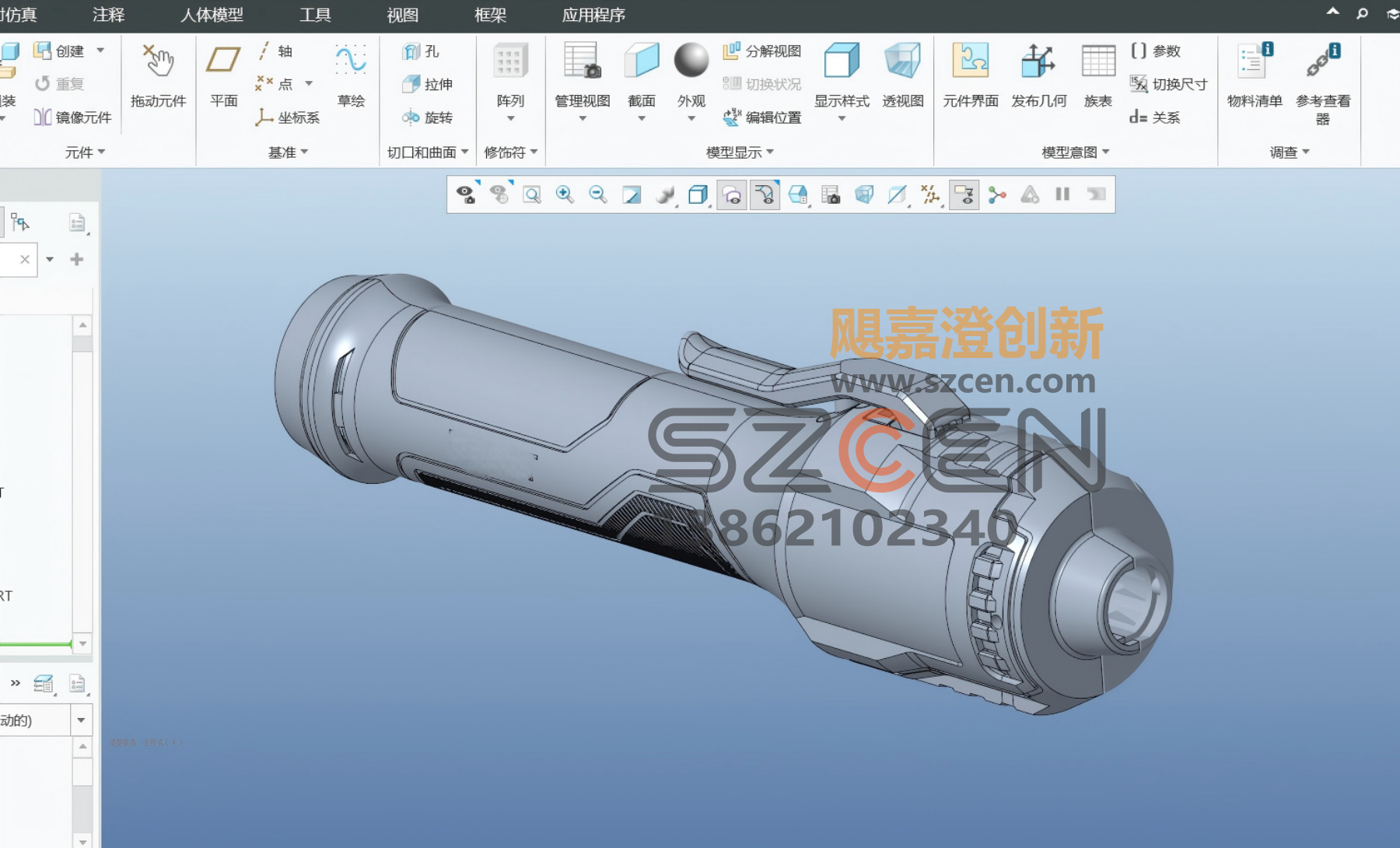Click the model tree vertical scrollbar thumb
Screen dimensions: 1400x848
[82, 343]
